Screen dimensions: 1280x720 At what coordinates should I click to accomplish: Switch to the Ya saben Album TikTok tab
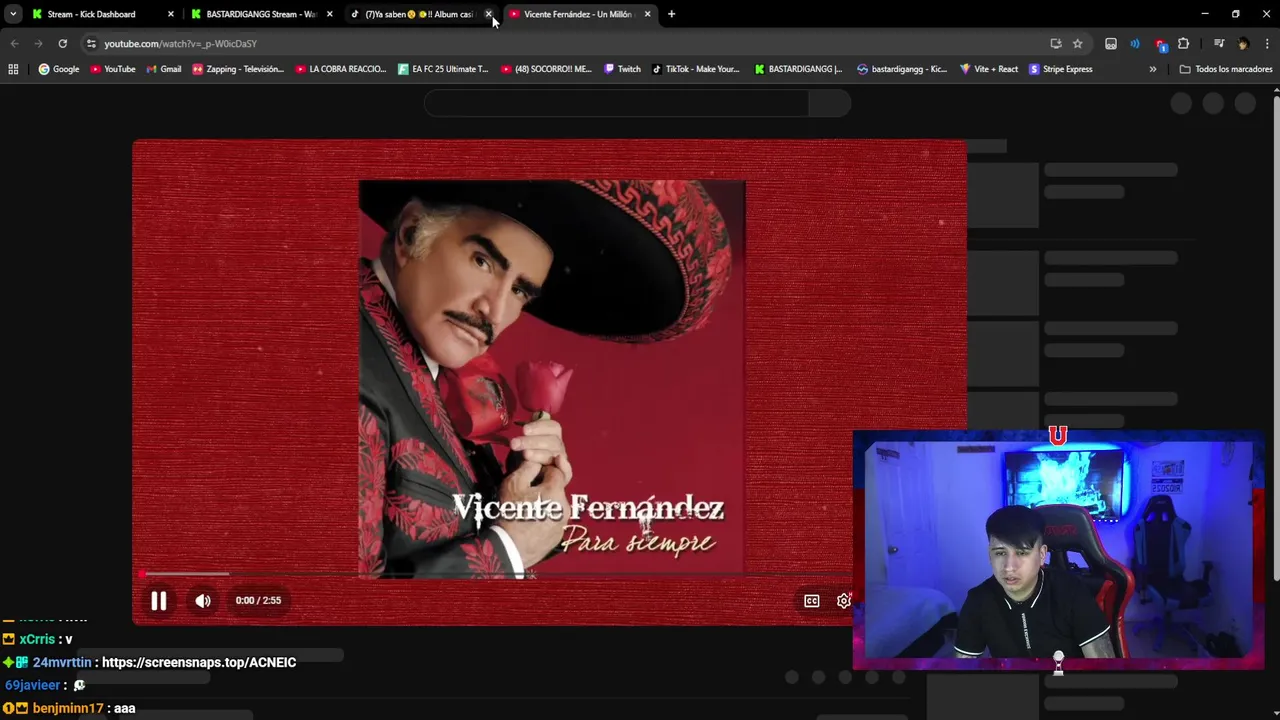(x=419, y=14)
